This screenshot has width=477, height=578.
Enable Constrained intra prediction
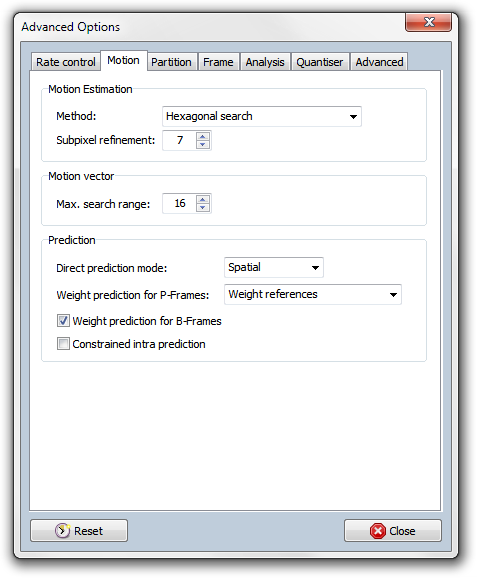(63, 344)
